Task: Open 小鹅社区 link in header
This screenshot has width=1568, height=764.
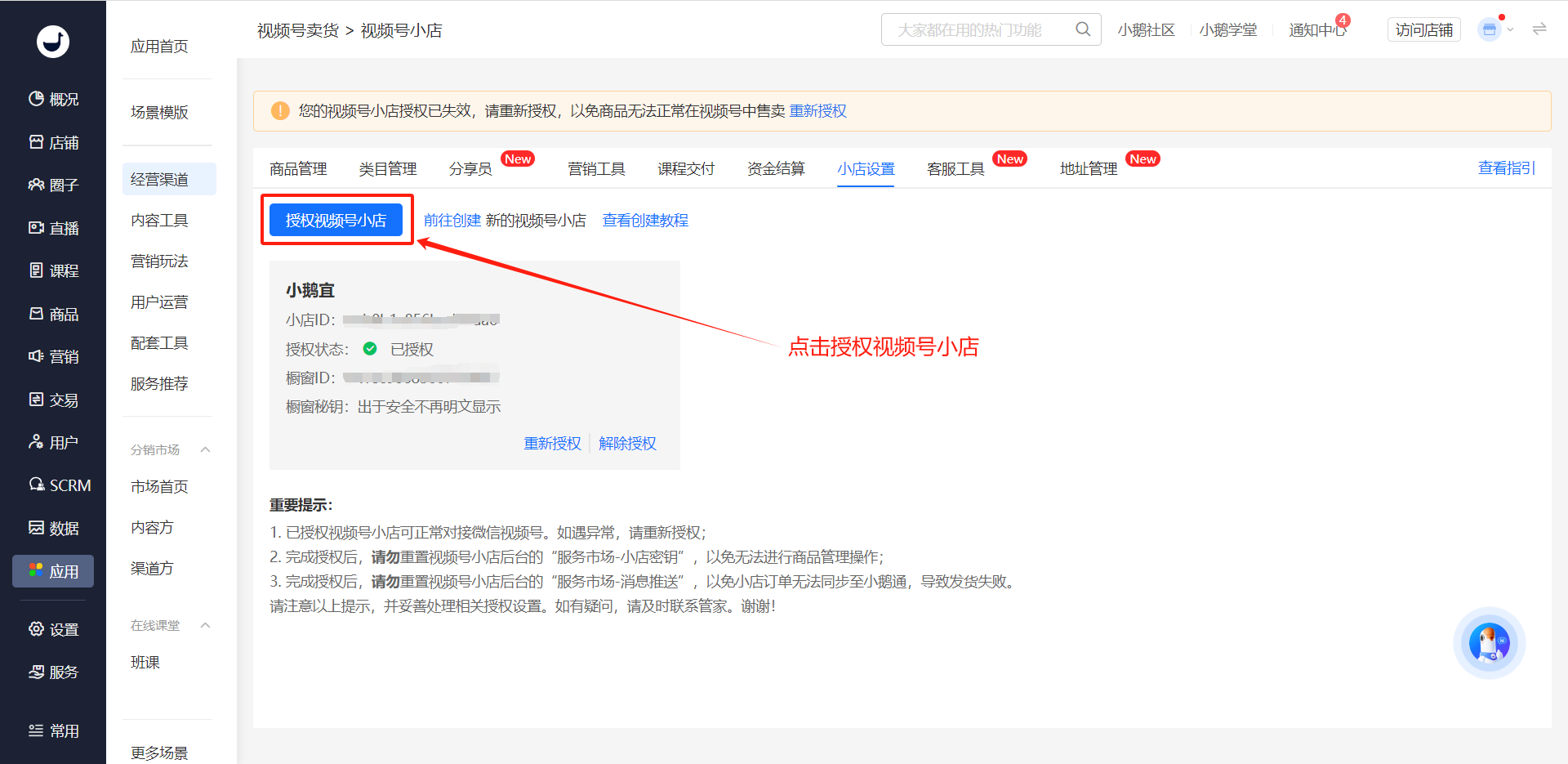Action: tap(1147, 29)
